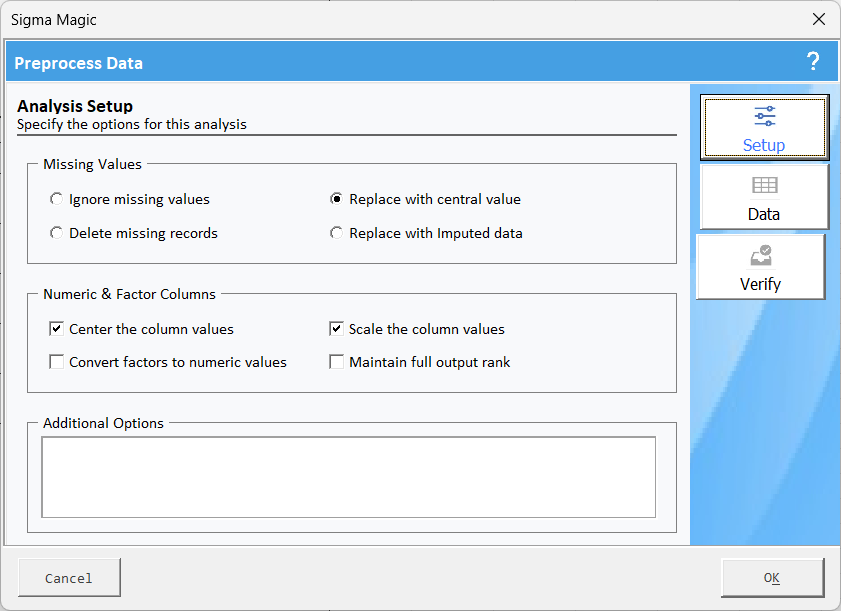Go to the Data tab label
Image resolution: width=841 pixels, height=611 pixels.
coord(764,214)
